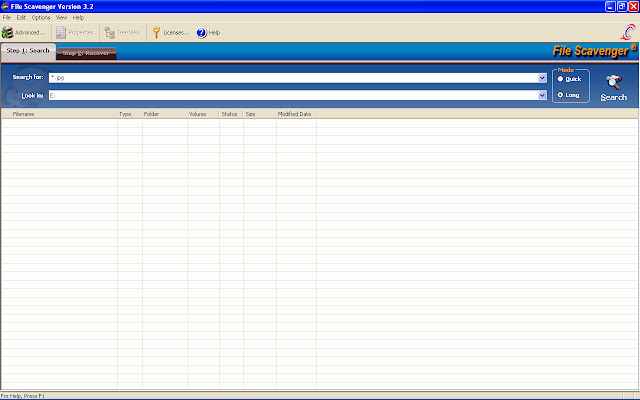Viewport: 640px width, 400px height.
Task: Sort by Status column header
Action: pos(231,114)
